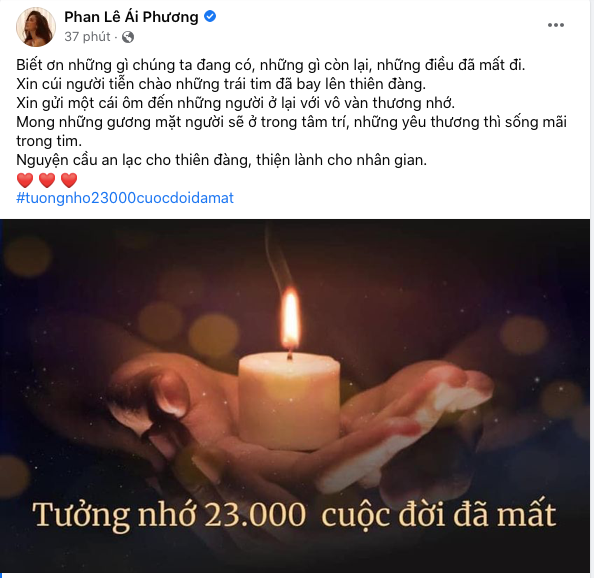Open hashtag #tuongnho23000cuocdoidamat
The image size is (594, 578).
[x=125, y=198]
